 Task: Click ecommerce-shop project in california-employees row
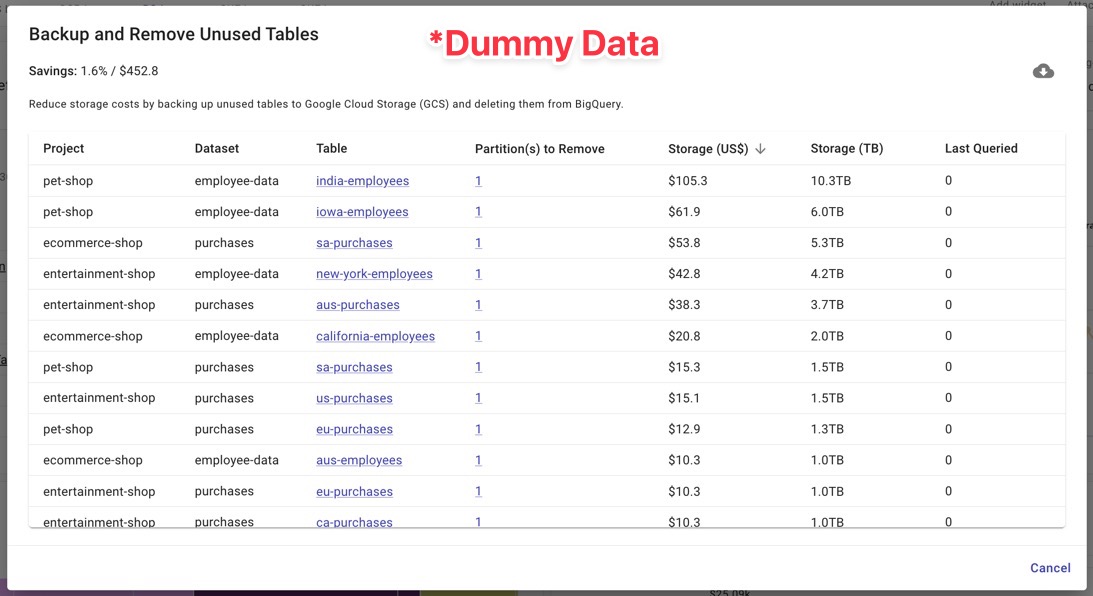point(93,336)
